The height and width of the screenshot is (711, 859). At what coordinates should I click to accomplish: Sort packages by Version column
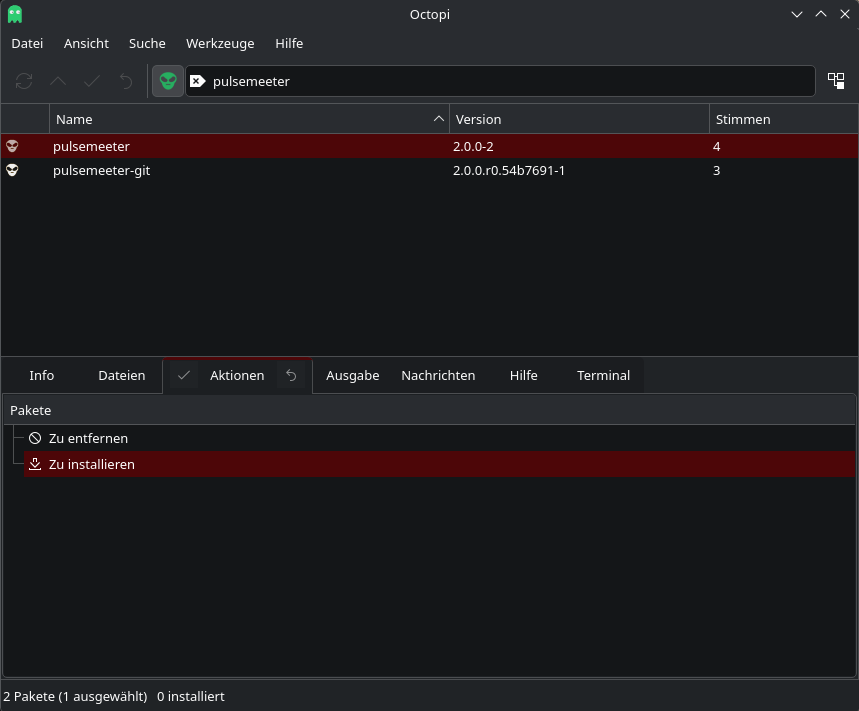pyautogui.click(x=579, y=119)
